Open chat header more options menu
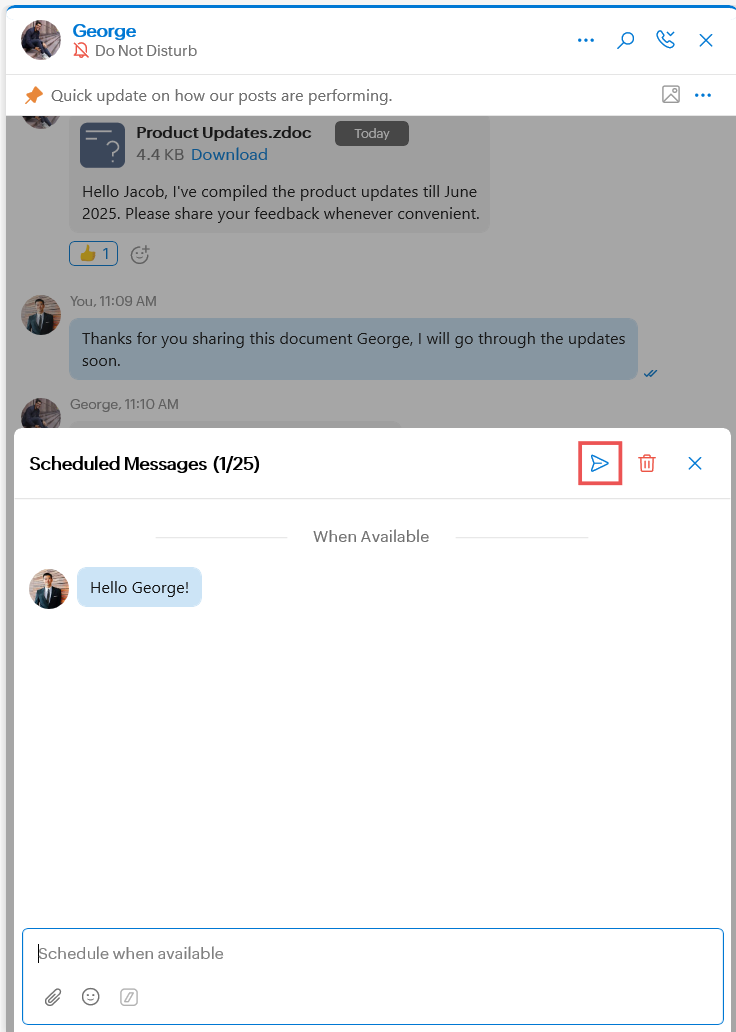This screenshot has height=1032, width=736. click(586, 40)
